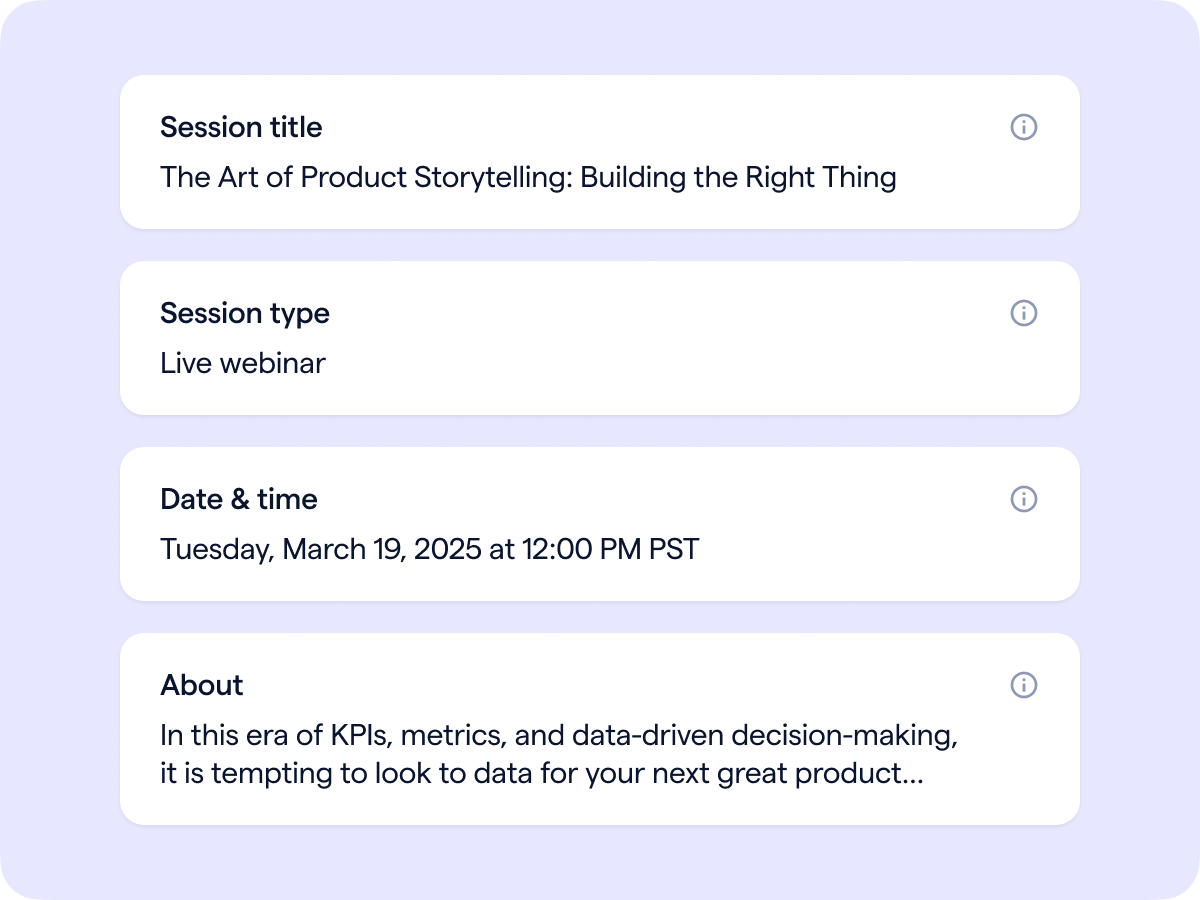This screenshot has height=900, width=1200.
Task: Select the Date & time label
Action: point(238,499)
